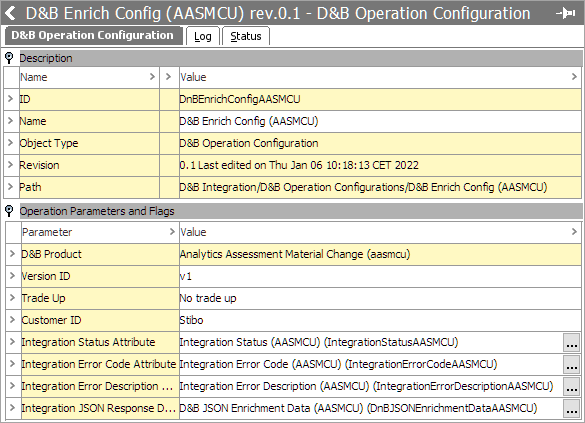Click the pin icon in title bar
The height and width of the screenshot is (423, 585).
click(x=566, y=13)
